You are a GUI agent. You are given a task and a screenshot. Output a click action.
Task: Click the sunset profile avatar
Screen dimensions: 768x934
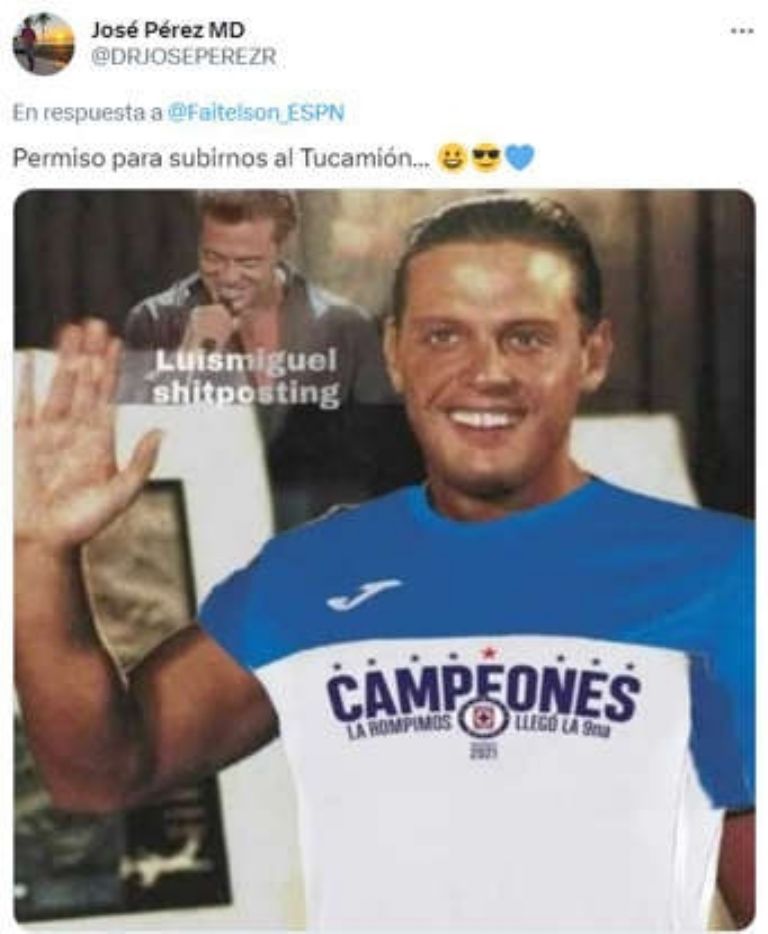click(43, 44)
